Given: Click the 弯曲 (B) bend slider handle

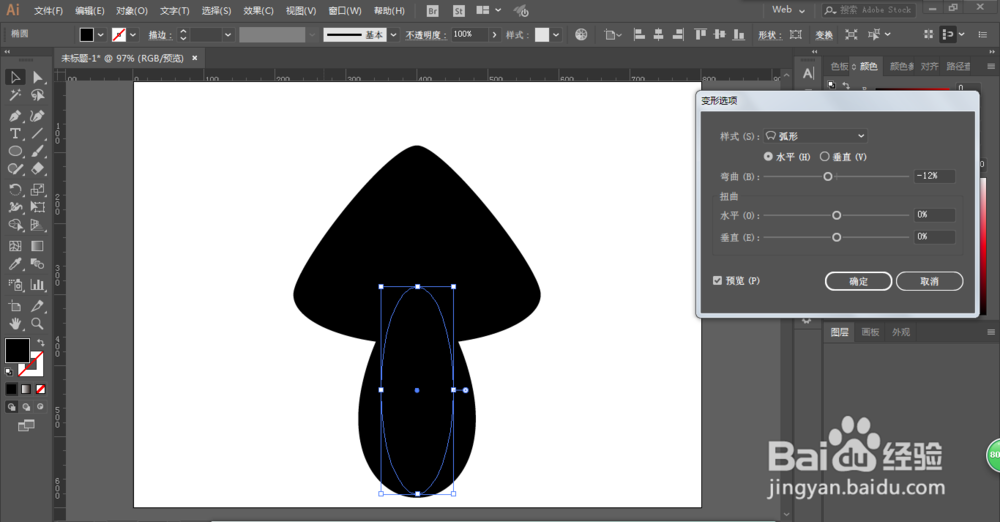Looking at the screenshot, I should (x=828, y=176).
